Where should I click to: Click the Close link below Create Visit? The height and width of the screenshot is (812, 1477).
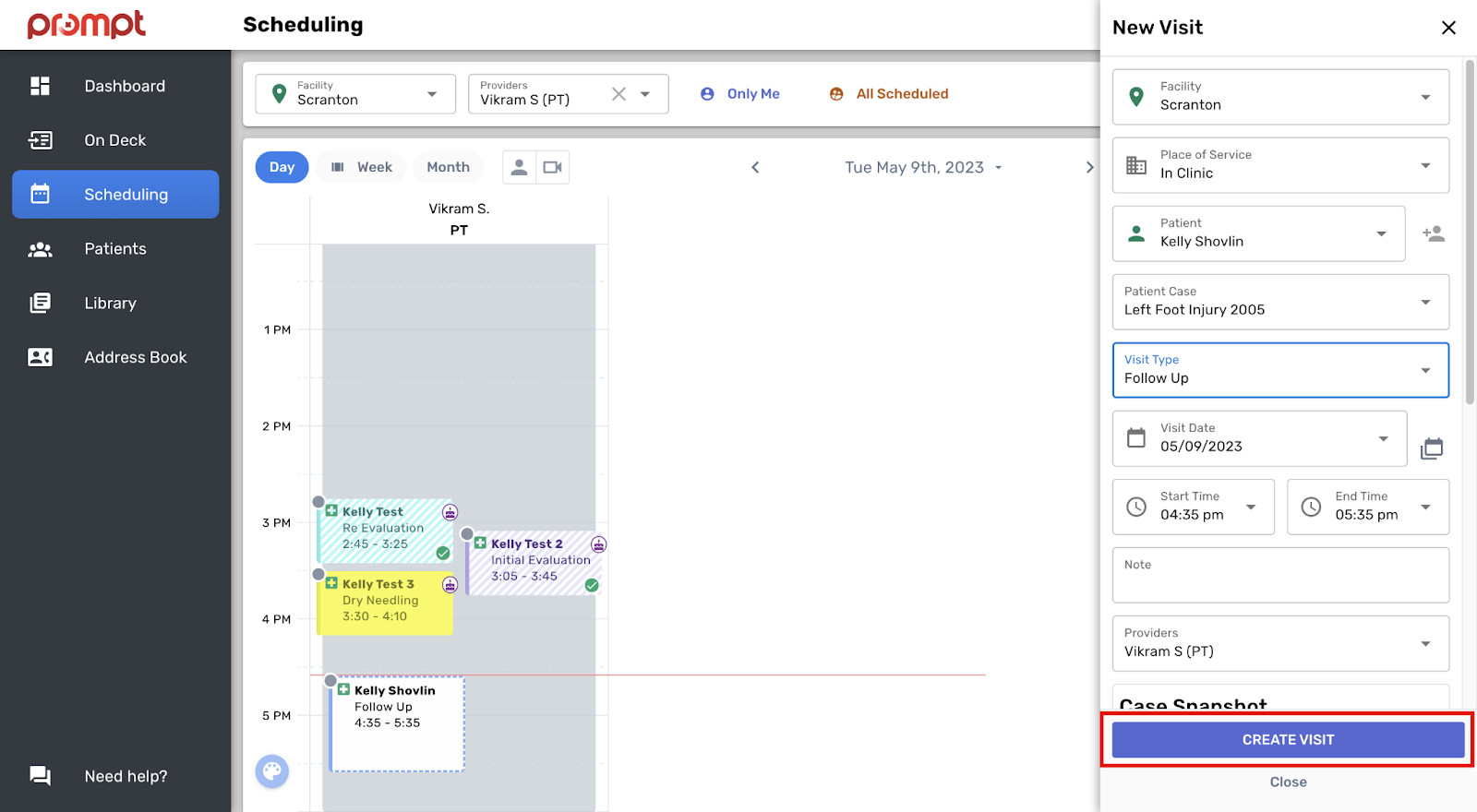[x=1288, y=782]
